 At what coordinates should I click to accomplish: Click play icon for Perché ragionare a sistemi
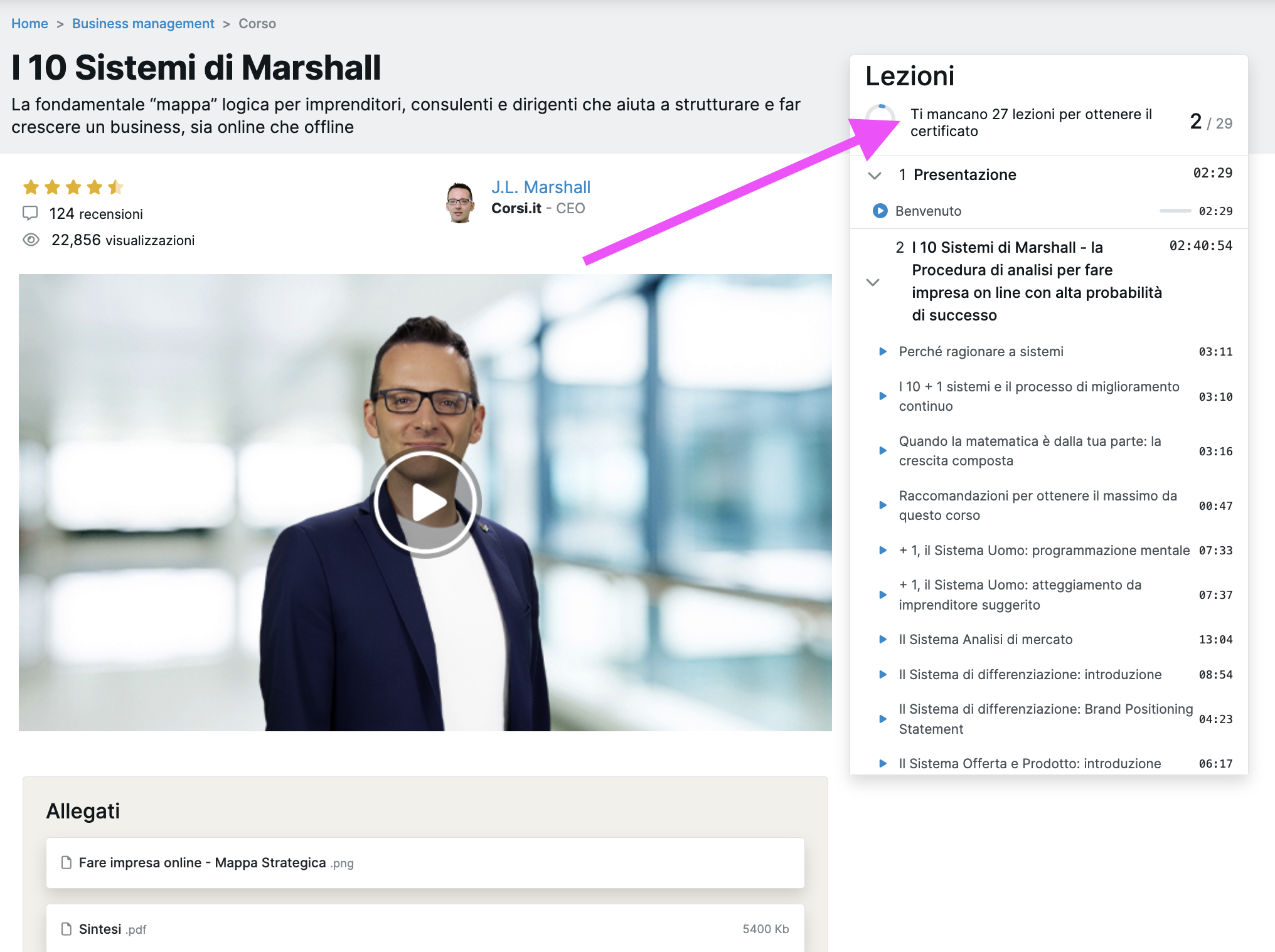[883, 351]
